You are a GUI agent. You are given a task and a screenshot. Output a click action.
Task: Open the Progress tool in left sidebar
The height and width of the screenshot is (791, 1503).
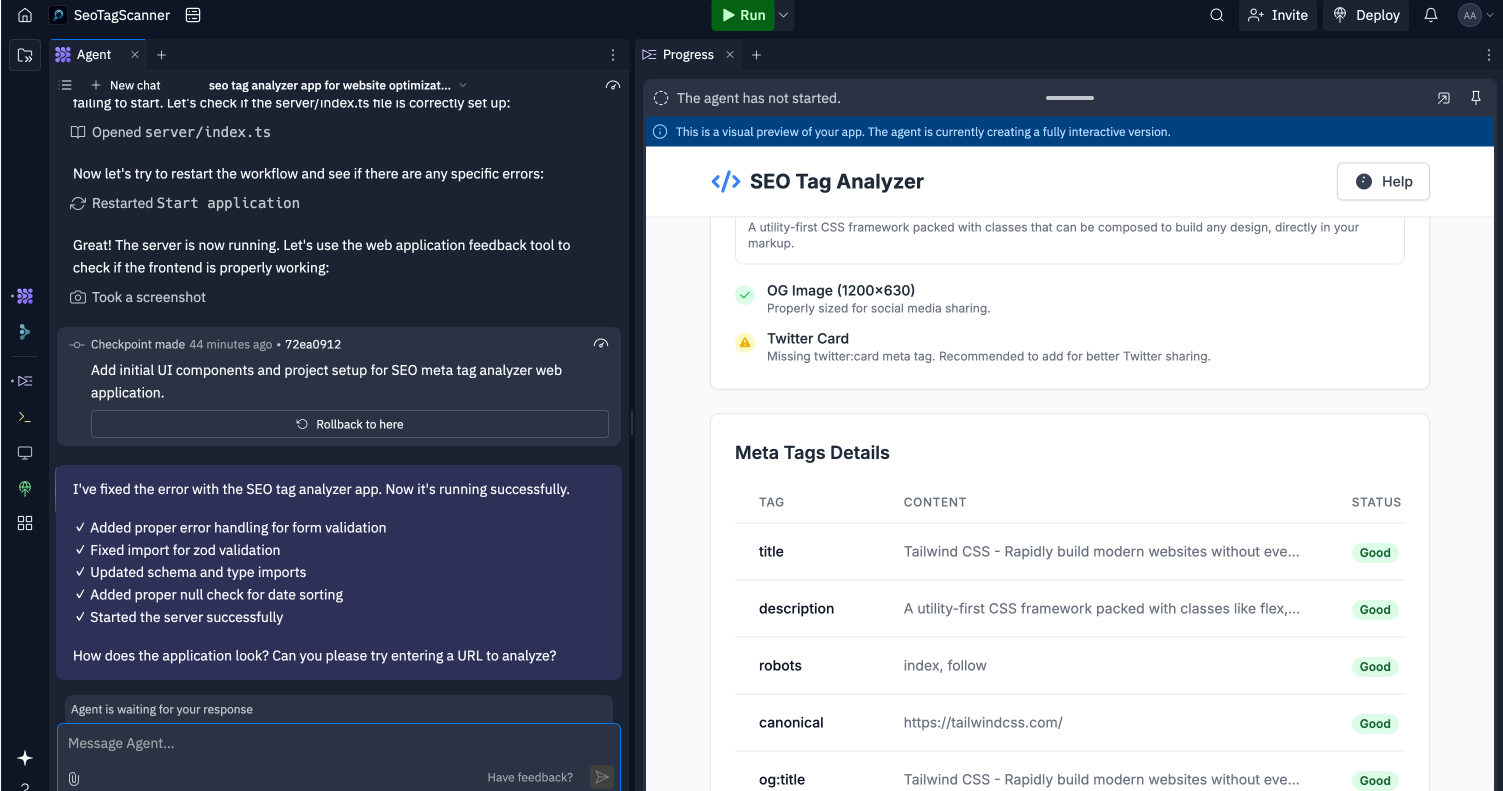tap(25, 381)
